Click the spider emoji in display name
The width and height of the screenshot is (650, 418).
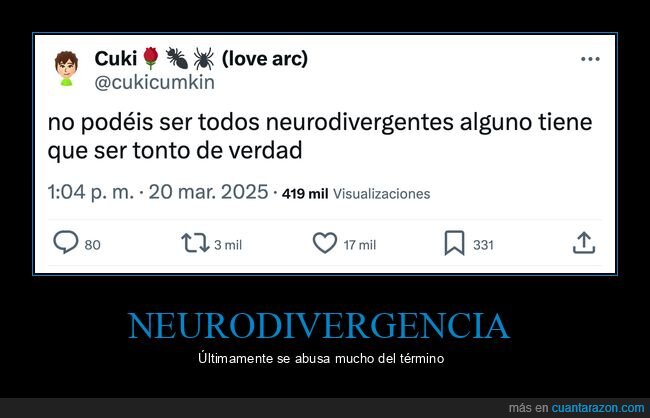pos(204,58)
